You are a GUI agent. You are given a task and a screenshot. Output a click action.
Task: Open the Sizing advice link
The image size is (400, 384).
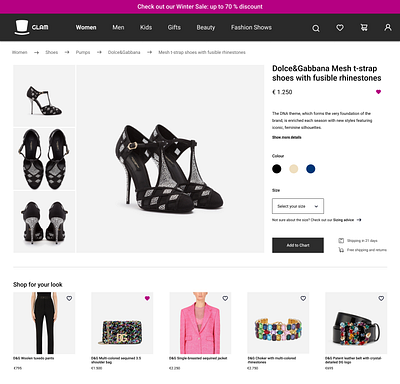347,220
